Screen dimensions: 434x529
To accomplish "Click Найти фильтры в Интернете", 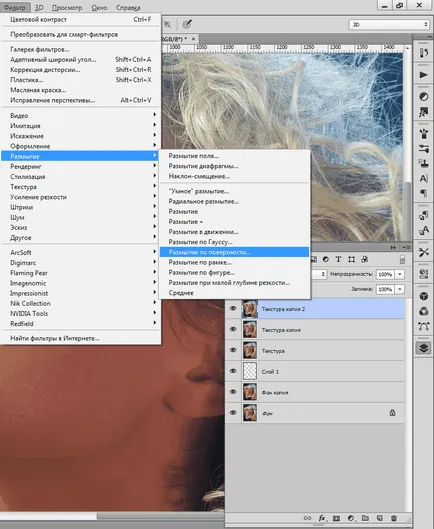I will pyautogui.click(x=55, y=338).
